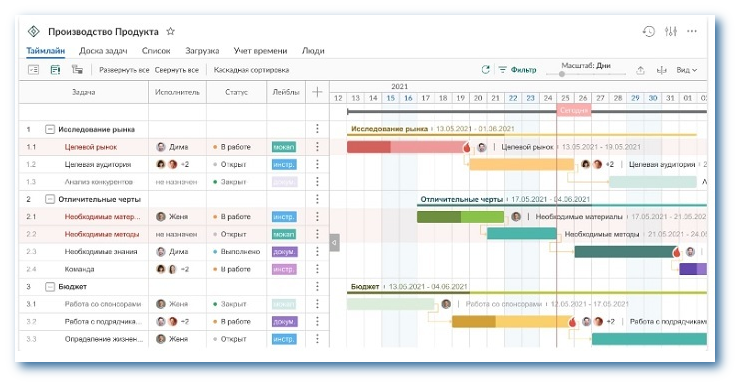Open row menu dots for Целевой рынок
Image resolution: width=740 pixels, height=387 pixels.
317,147
